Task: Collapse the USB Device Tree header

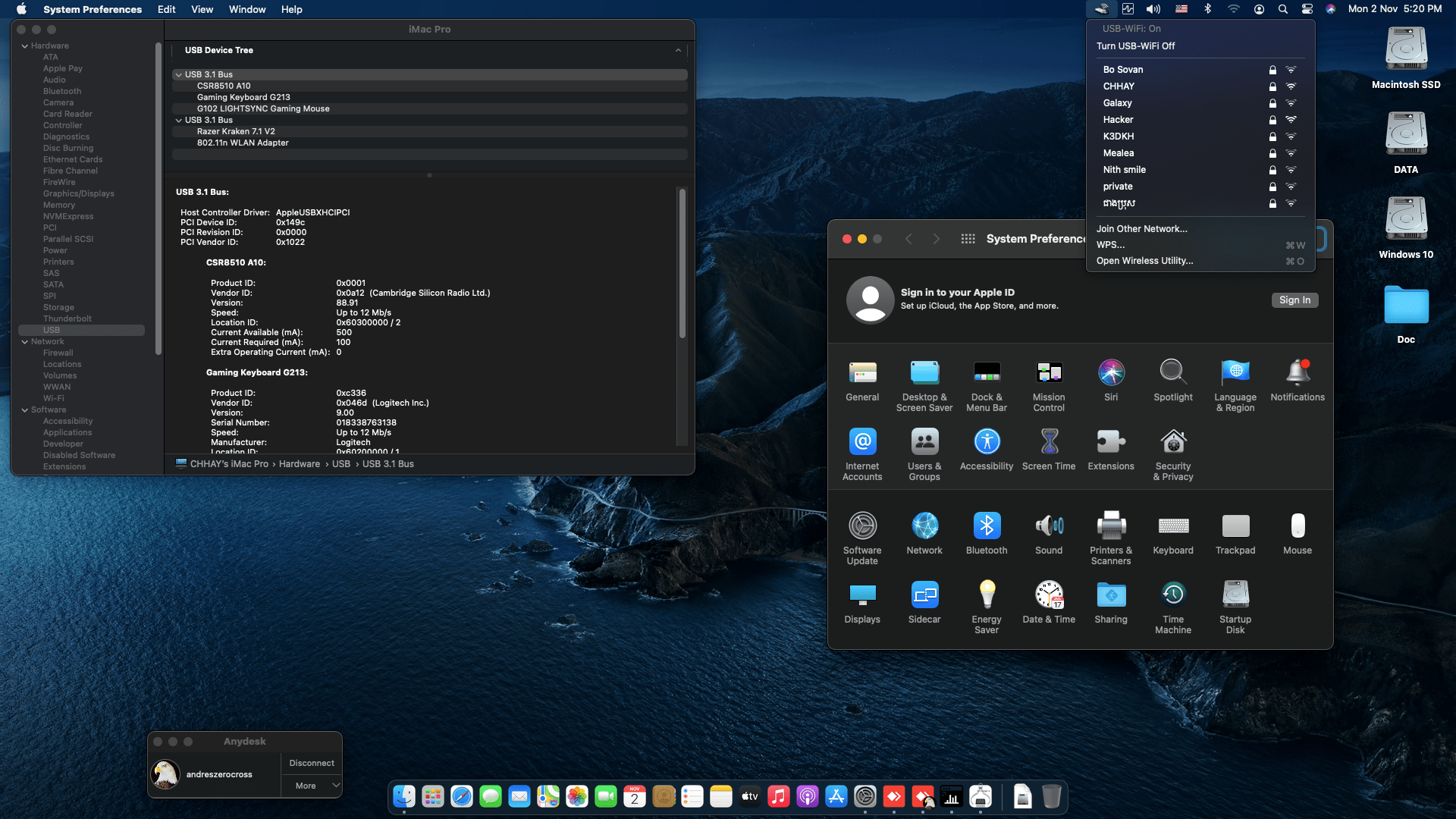Action: pyautogui.click(x=678, y=51)
